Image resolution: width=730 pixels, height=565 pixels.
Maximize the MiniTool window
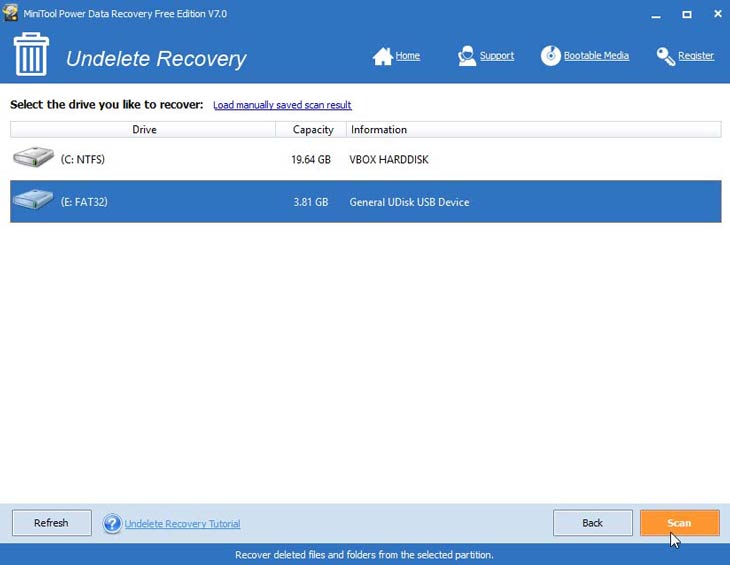[687, 14]
